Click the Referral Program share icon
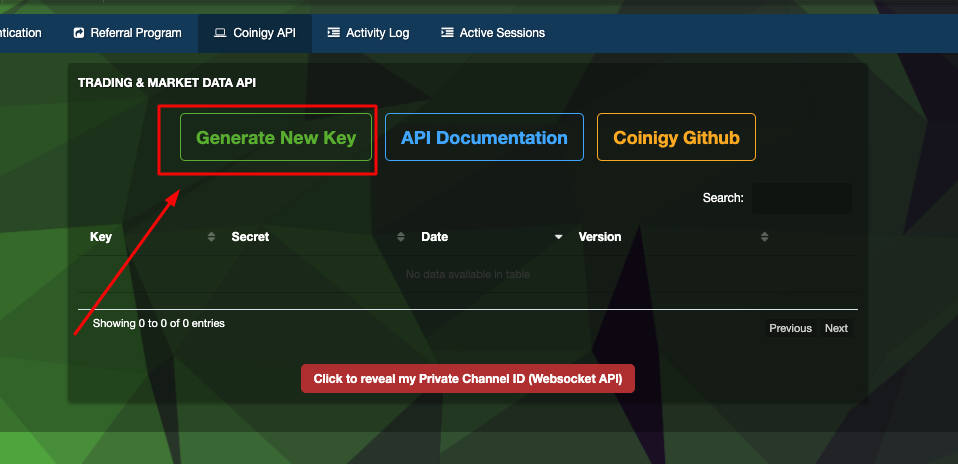The height and width of the screenshot is (464, 958). pos(78,33)
